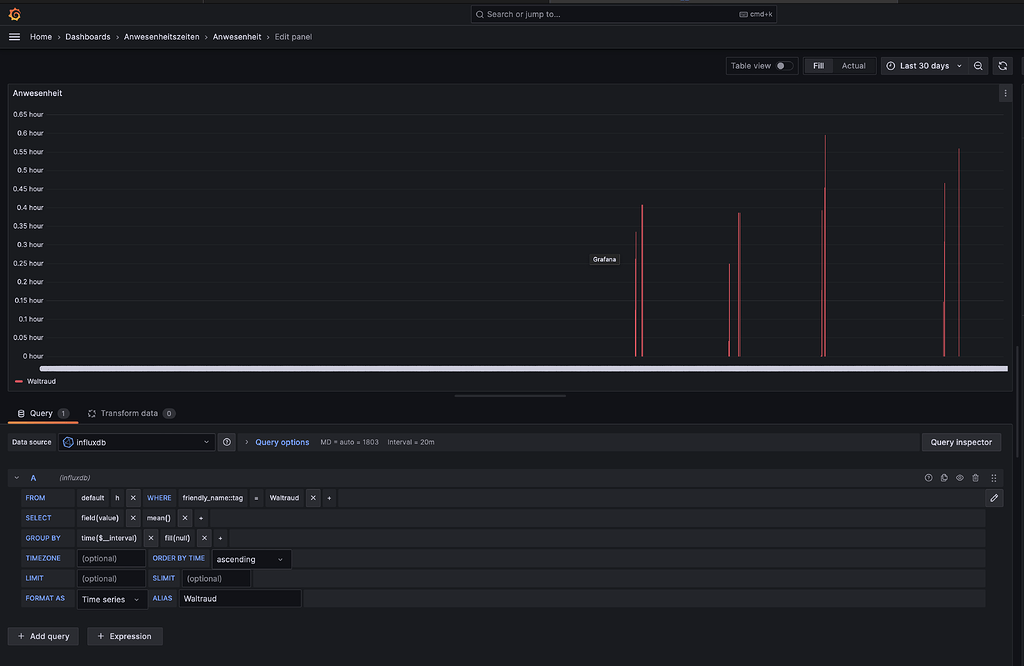Image resolution: width=1024 pixels, height=666 pixels.
Task: Delete query A with the trash icon
Action: pos(975,477)
